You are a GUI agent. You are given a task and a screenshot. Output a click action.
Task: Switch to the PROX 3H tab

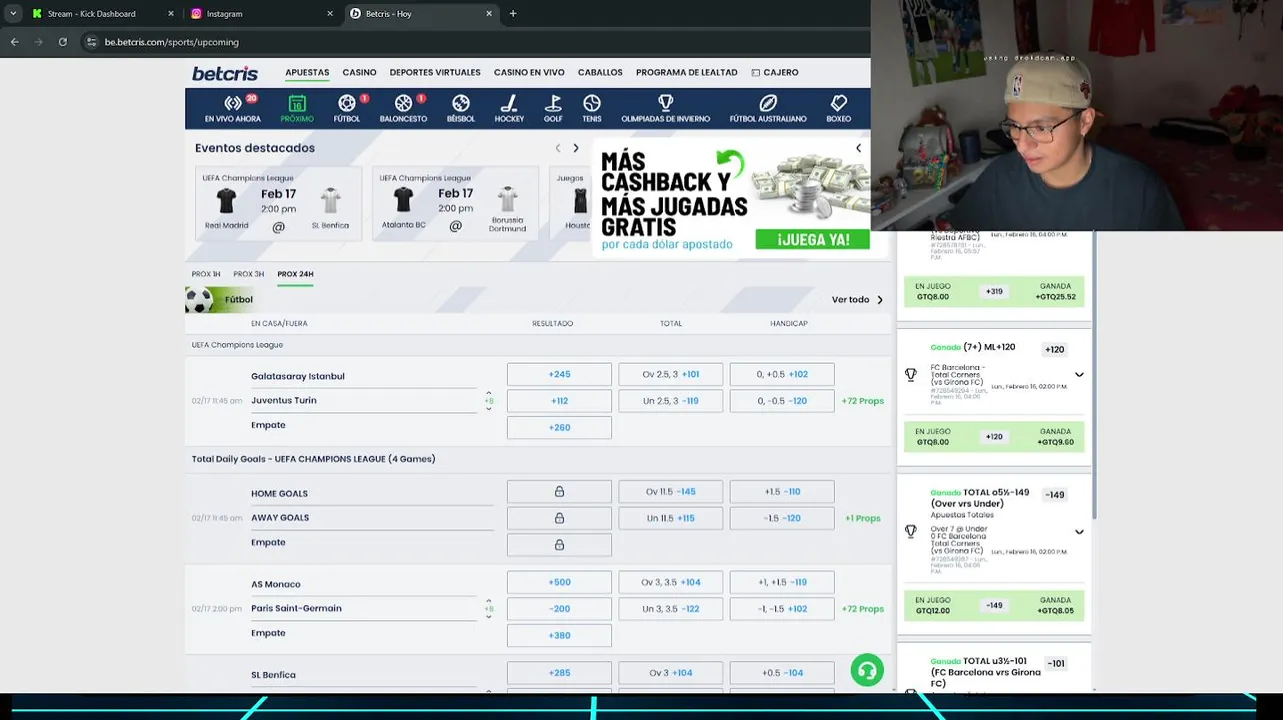[249, 274]
